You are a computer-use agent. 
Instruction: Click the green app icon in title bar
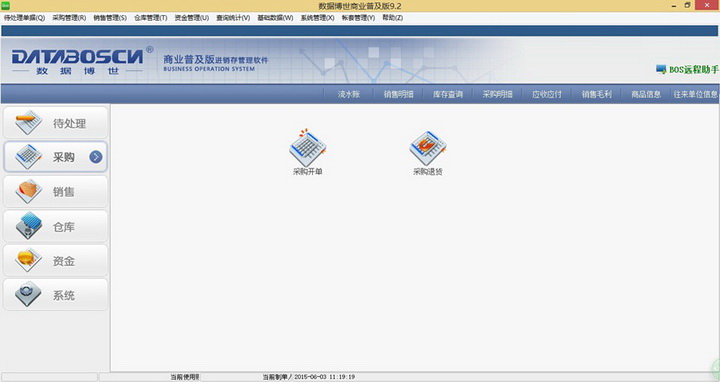pyautogui.click(x=6, y=6)
